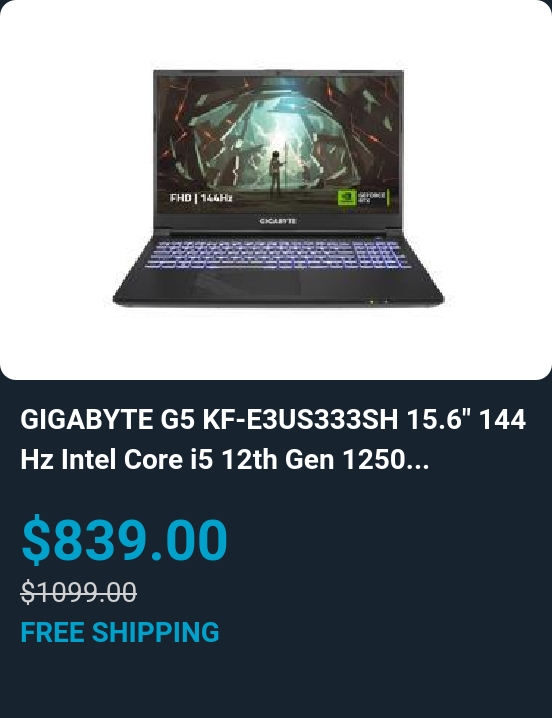Click white space beside the laptop image
Image resolution: width=552 pixels, height=718 pixels.
pos(495,183)
